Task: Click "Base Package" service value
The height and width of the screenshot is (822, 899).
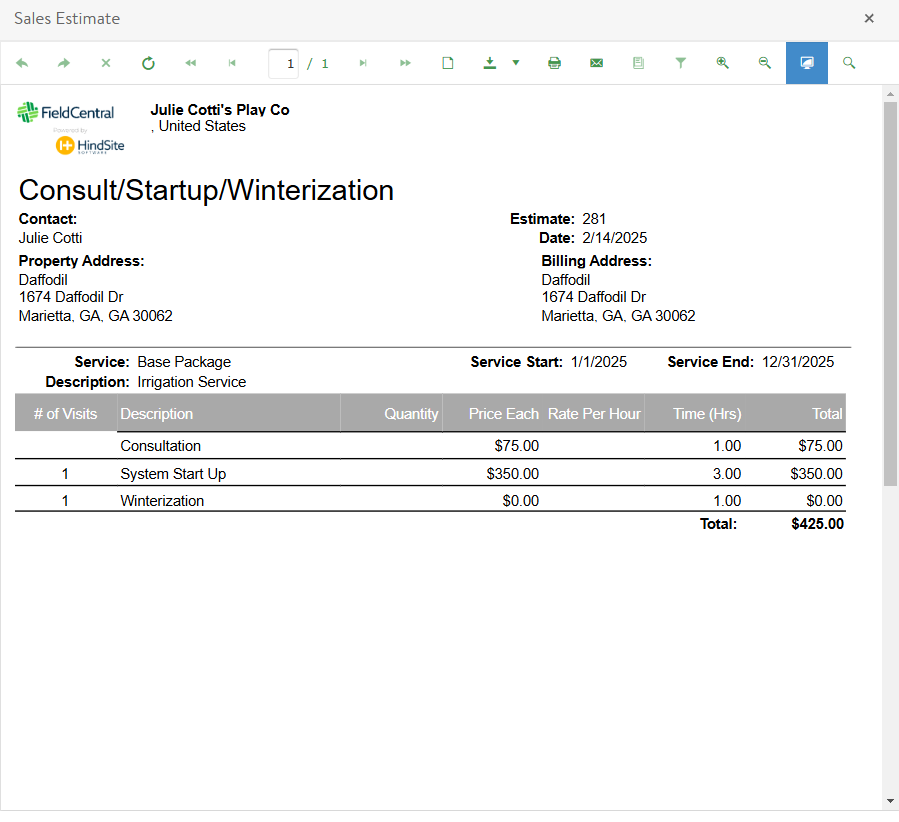Action: (x=184, y=362)
